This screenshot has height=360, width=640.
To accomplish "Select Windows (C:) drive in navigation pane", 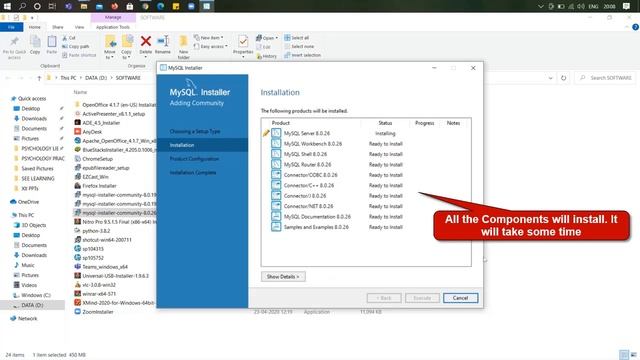I will click(36, 295).
